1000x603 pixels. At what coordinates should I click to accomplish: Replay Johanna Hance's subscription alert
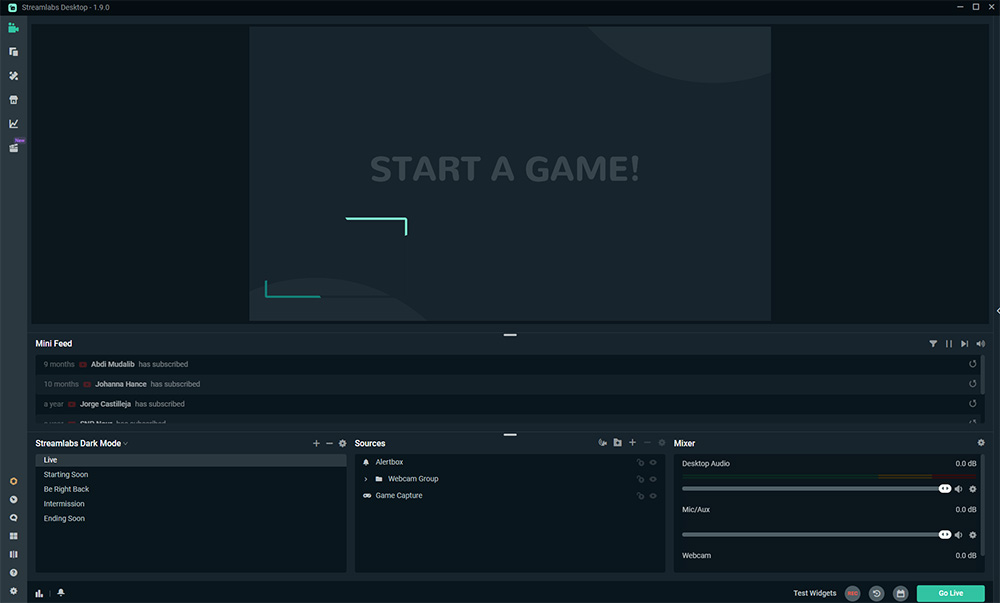(971, 384)
